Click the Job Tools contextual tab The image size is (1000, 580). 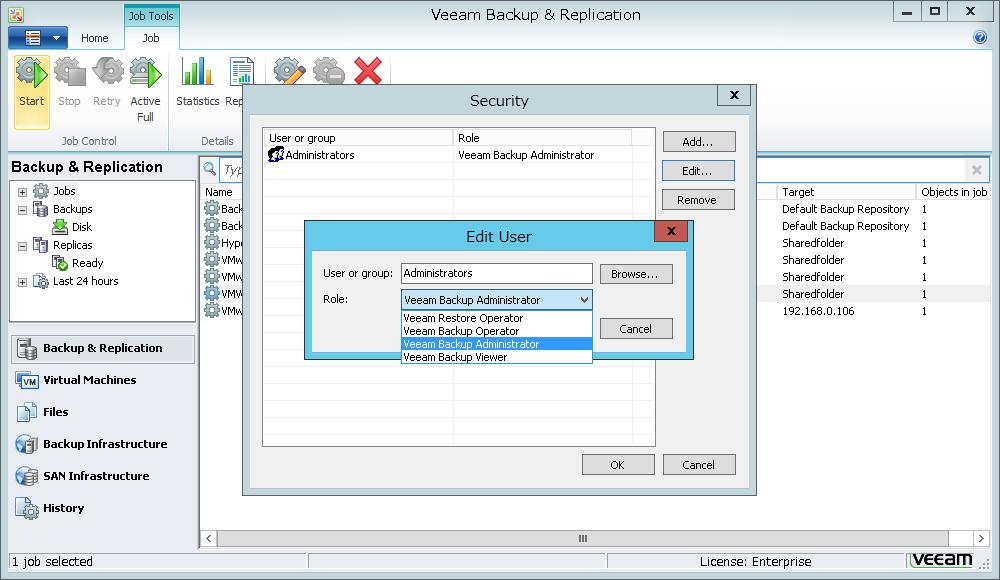click(x=151, y=16)
